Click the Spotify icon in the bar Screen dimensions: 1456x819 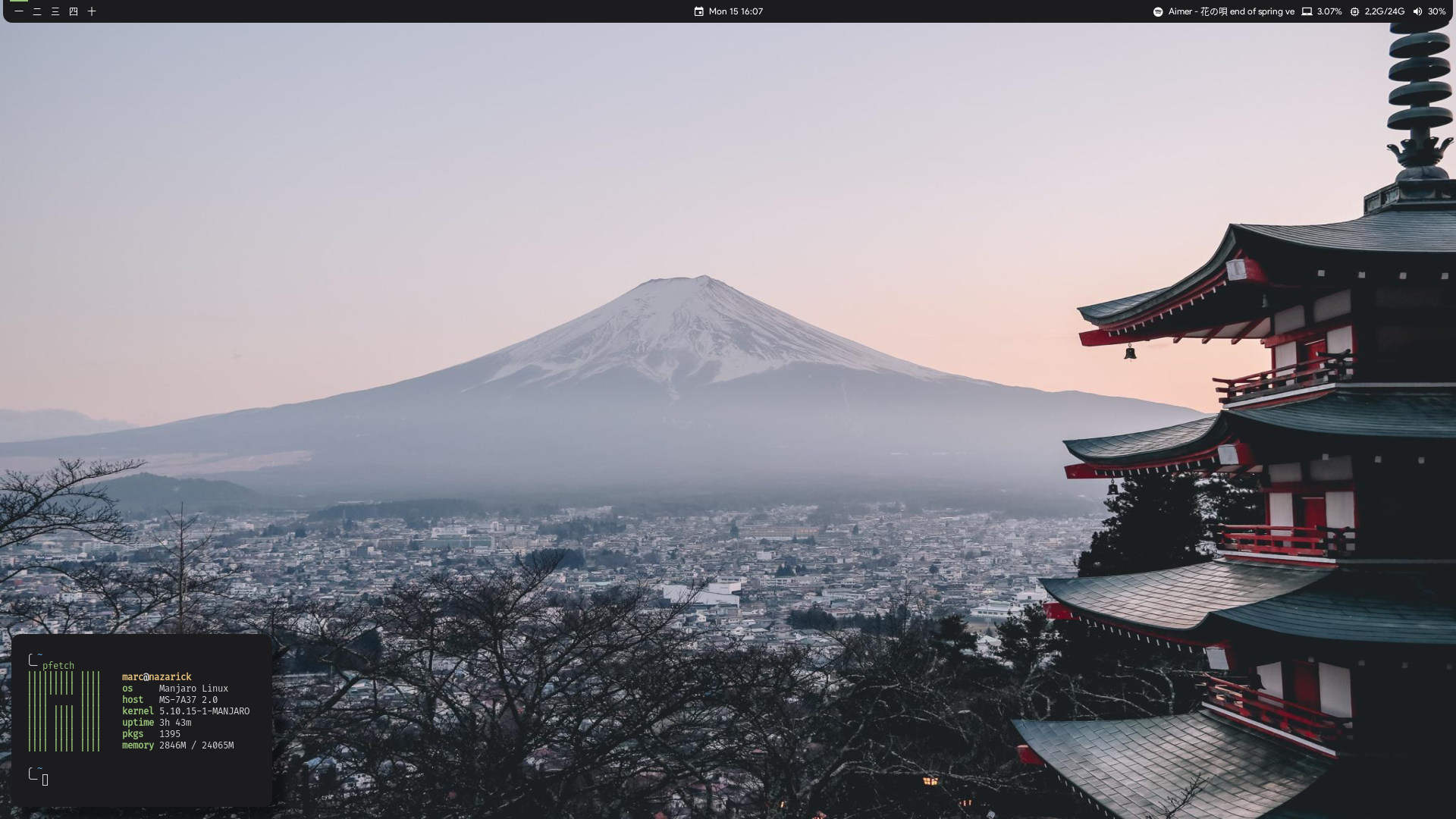tap(1158, 11)
